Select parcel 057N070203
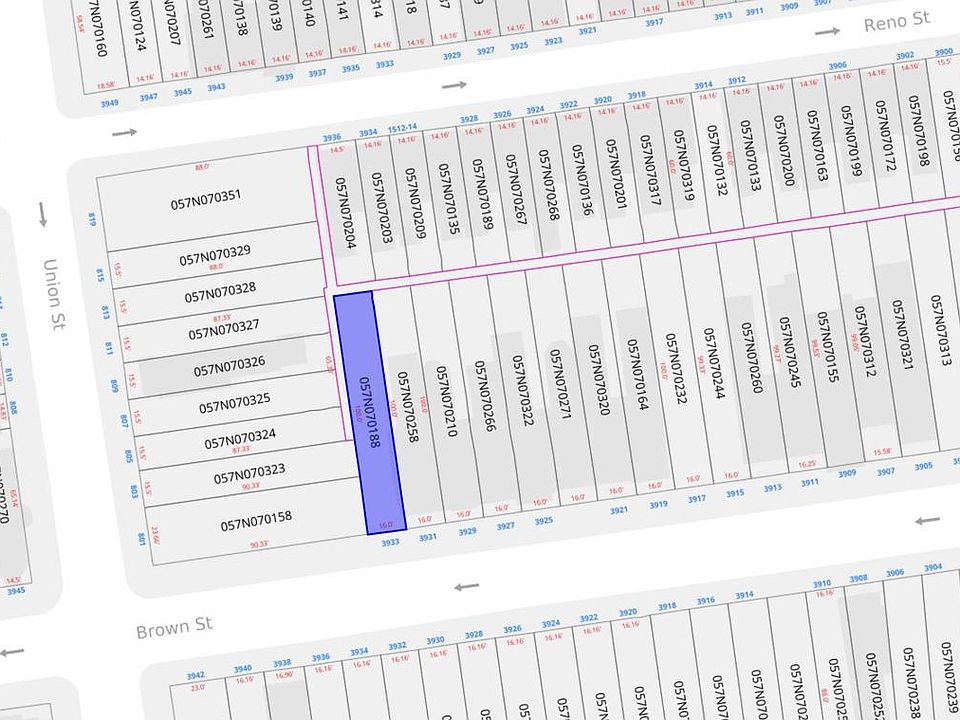 coord(381,207)
